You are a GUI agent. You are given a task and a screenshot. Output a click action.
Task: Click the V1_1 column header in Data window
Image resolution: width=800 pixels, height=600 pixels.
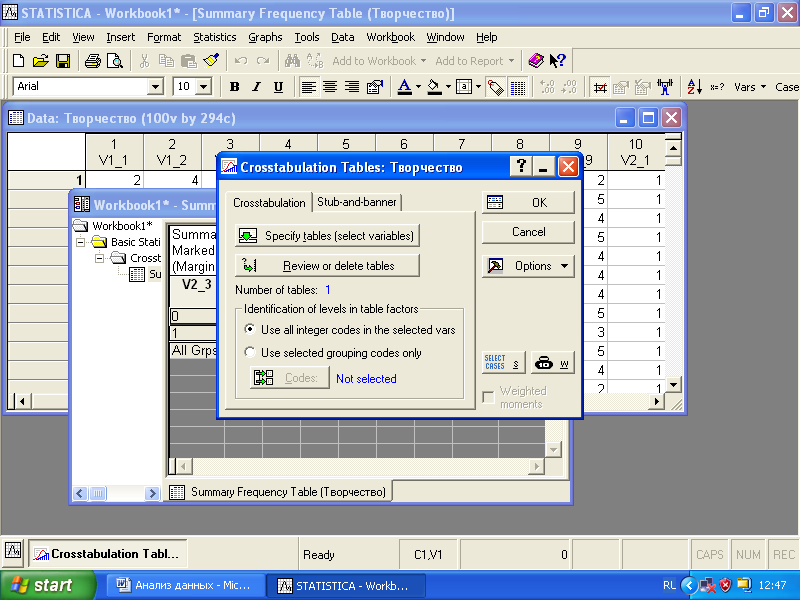pos(114,152)
